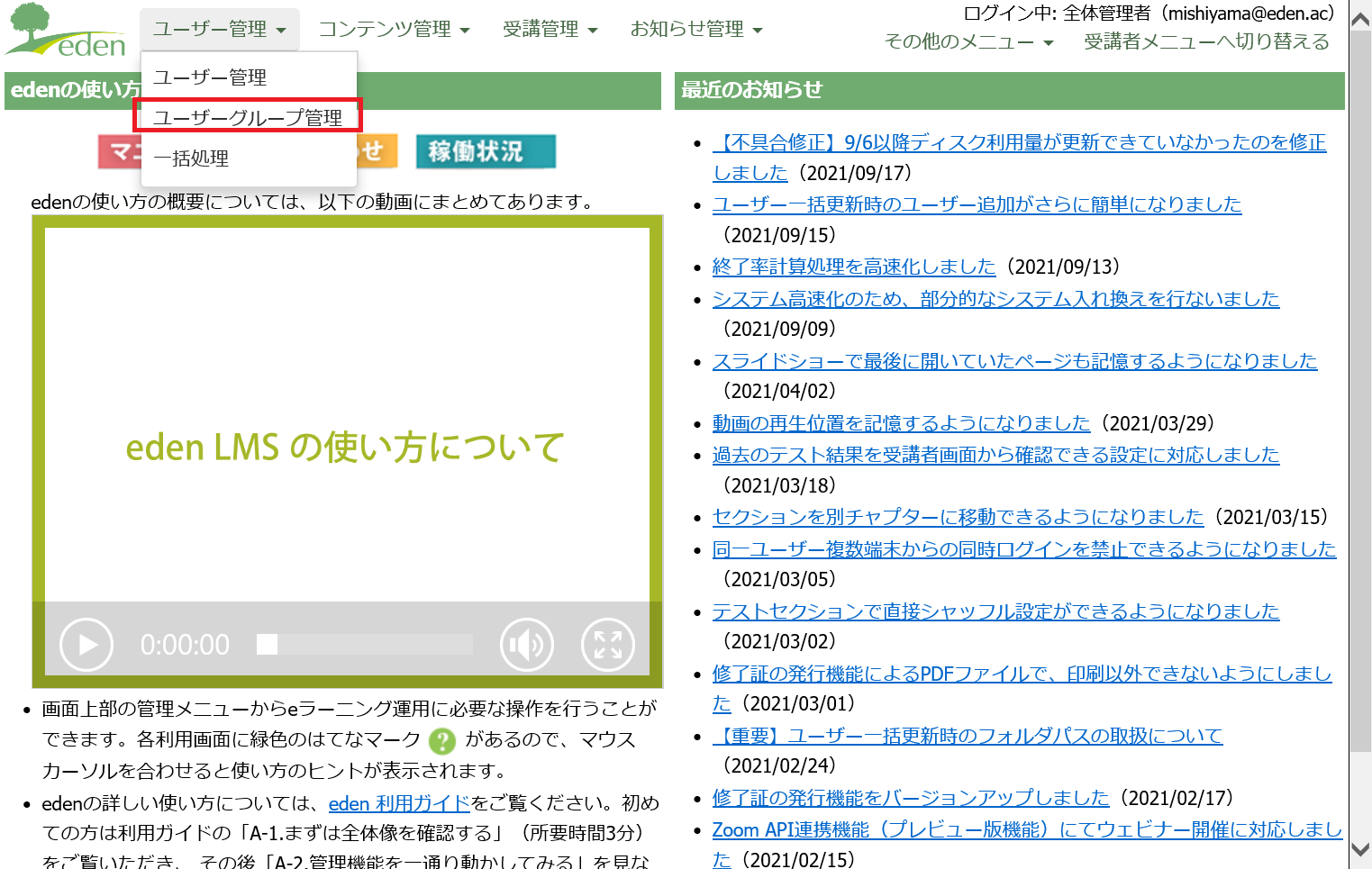The image size is (1372, 869).
Task: Open the 受講管理 dropdown
Action: [x=550, y=29]
